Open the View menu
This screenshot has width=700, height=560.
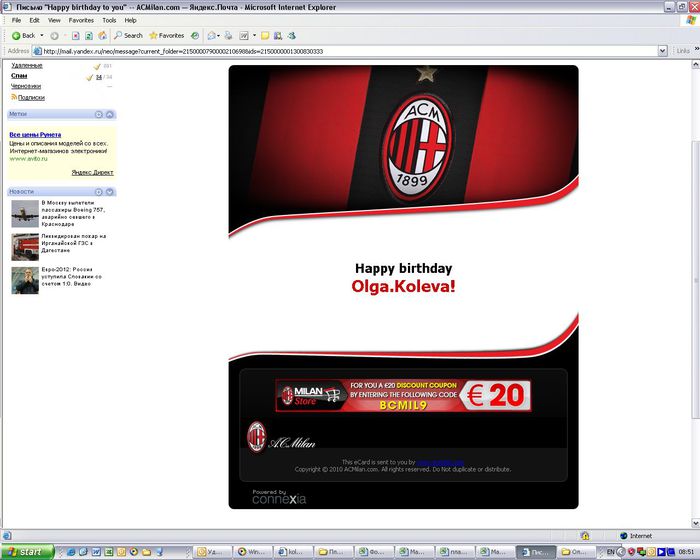click(x=54, y=21)
